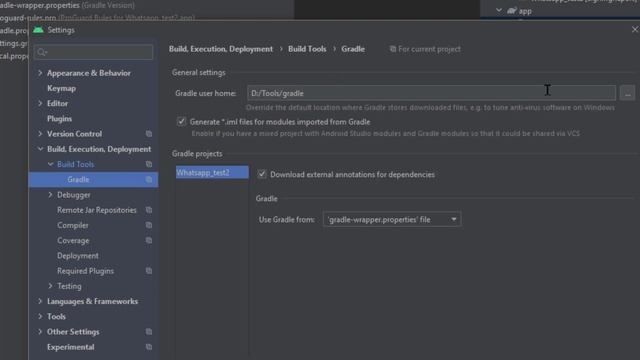Screen dimensions: 640x360
Task: Click into the settings search field
Action: tap(94, 52)
